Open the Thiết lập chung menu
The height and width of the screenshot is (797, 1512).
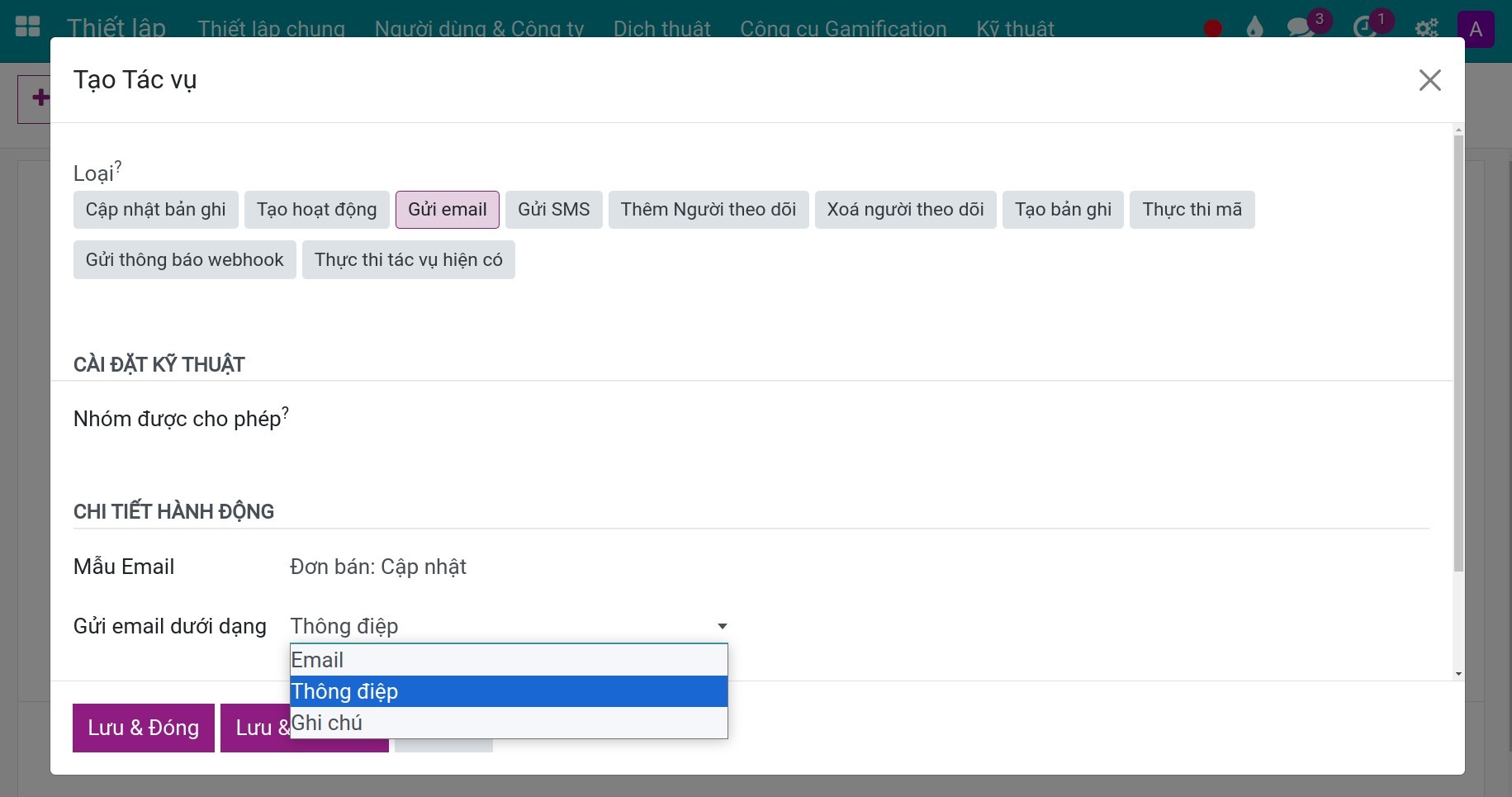click(272, 29)
